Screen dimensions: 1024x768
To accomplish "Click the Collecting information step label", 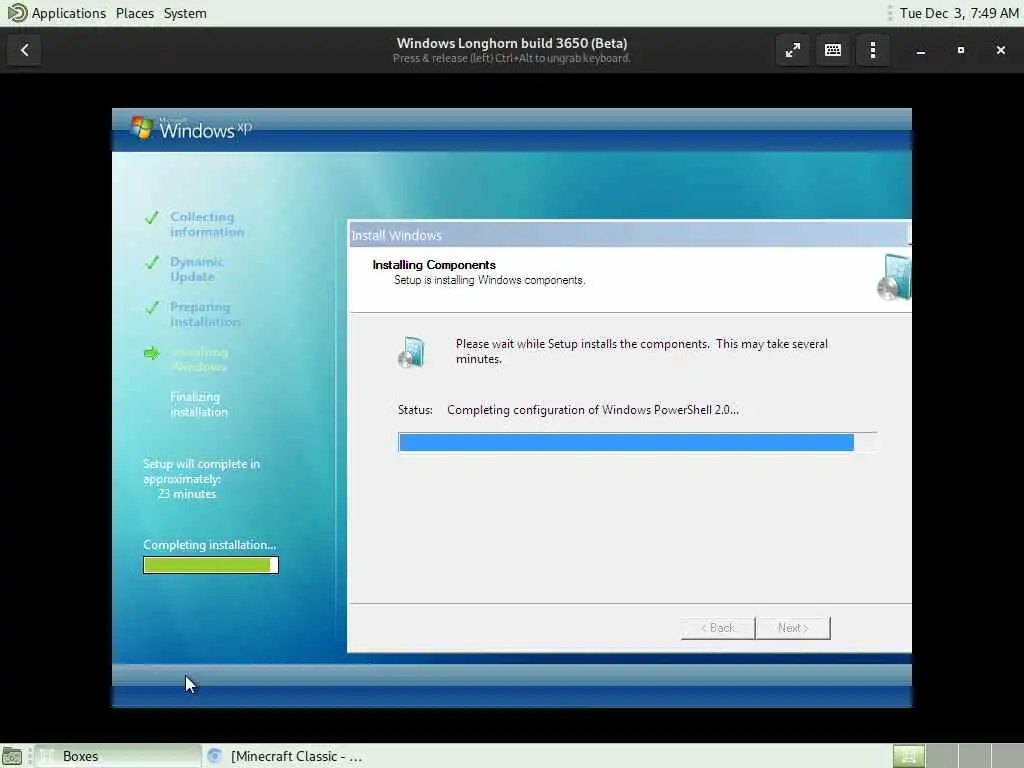I will [207, 224].
